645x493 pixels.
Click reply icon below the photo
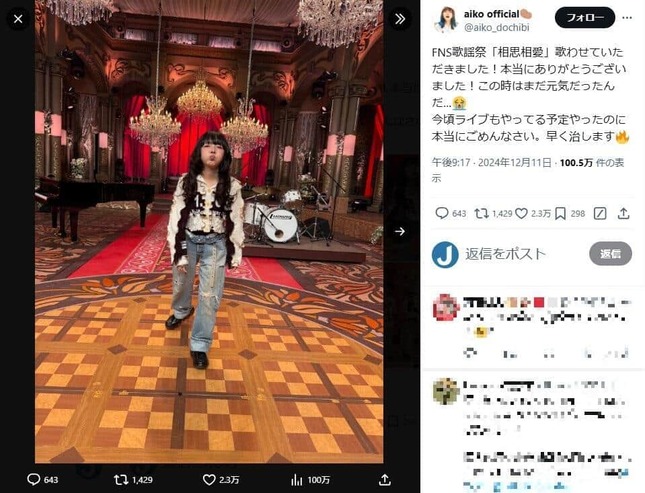pos(34,479)
